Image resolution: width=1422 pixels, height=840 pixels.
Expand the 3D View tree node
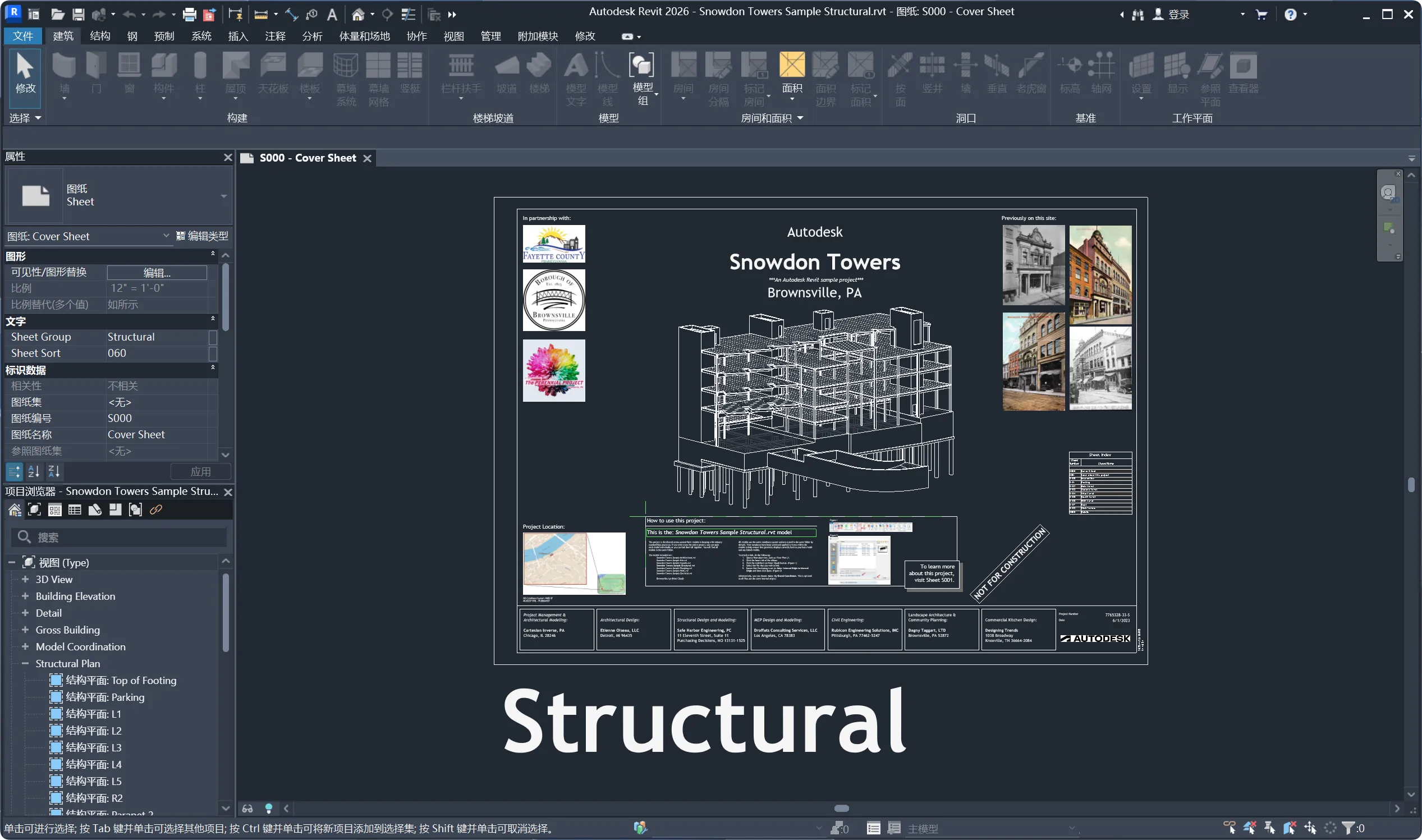[x=25, y=579]
